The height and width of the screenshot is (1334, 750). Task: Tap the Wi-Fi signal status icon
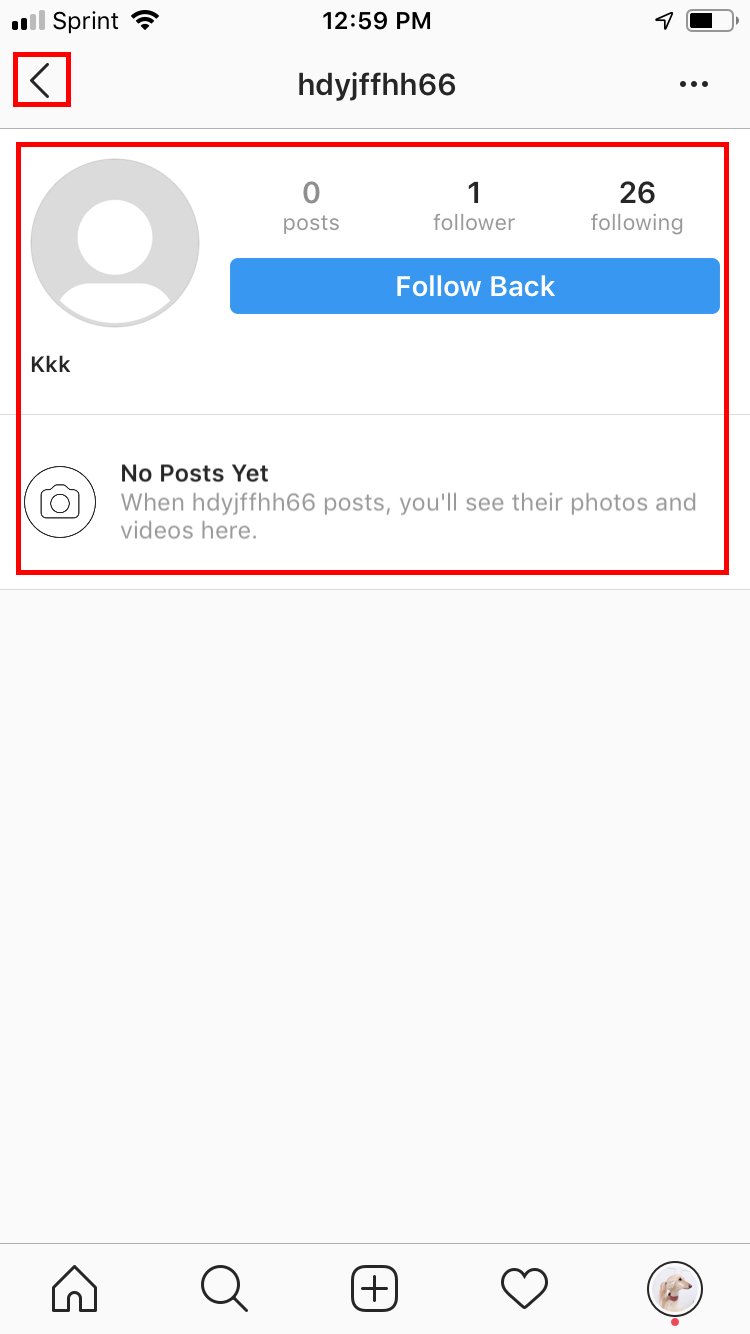146,21
